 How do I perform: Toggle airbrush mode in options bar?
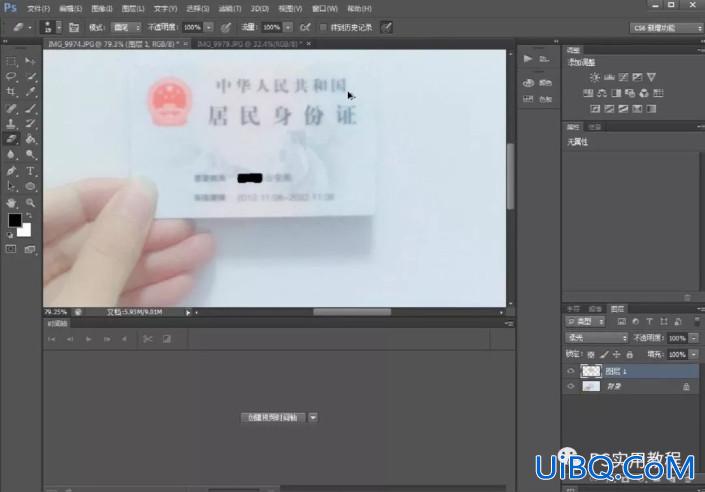[305, 27]
